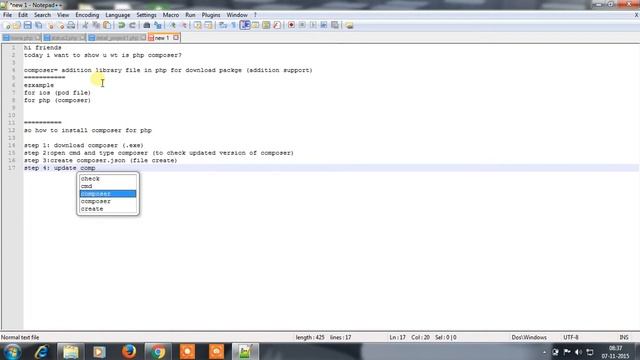The height and width of the screenshot is (360, 640).
Task: Click the Open file toolbar icon
Action: (x=17, y=25)
